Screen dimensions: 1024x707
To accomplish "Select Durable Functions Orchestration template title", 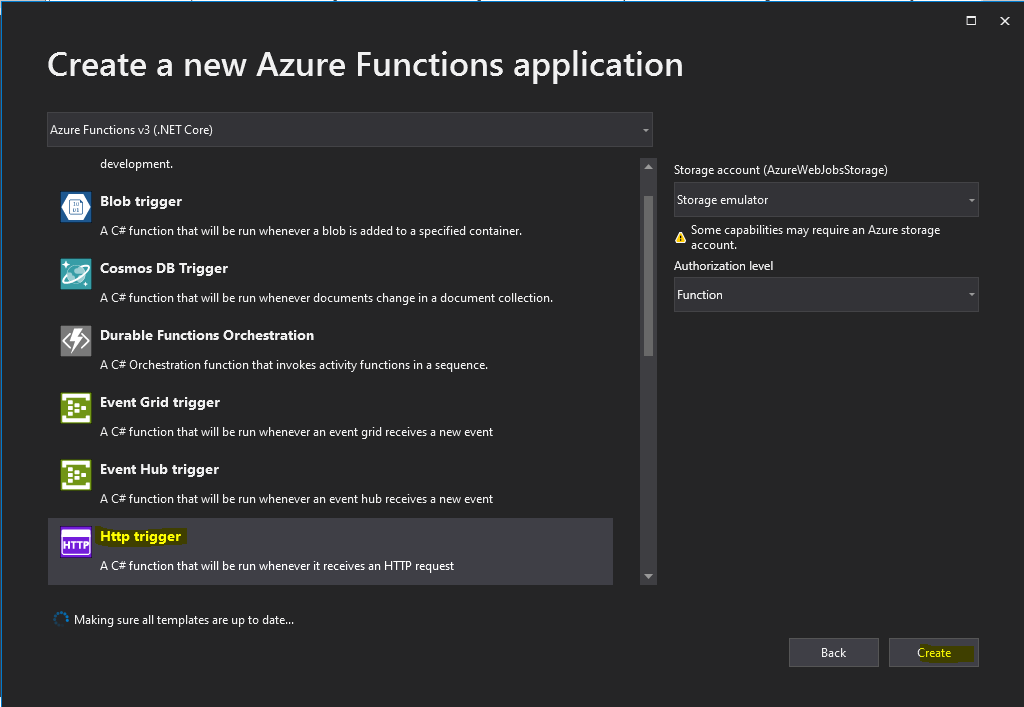I will [207, 335].
